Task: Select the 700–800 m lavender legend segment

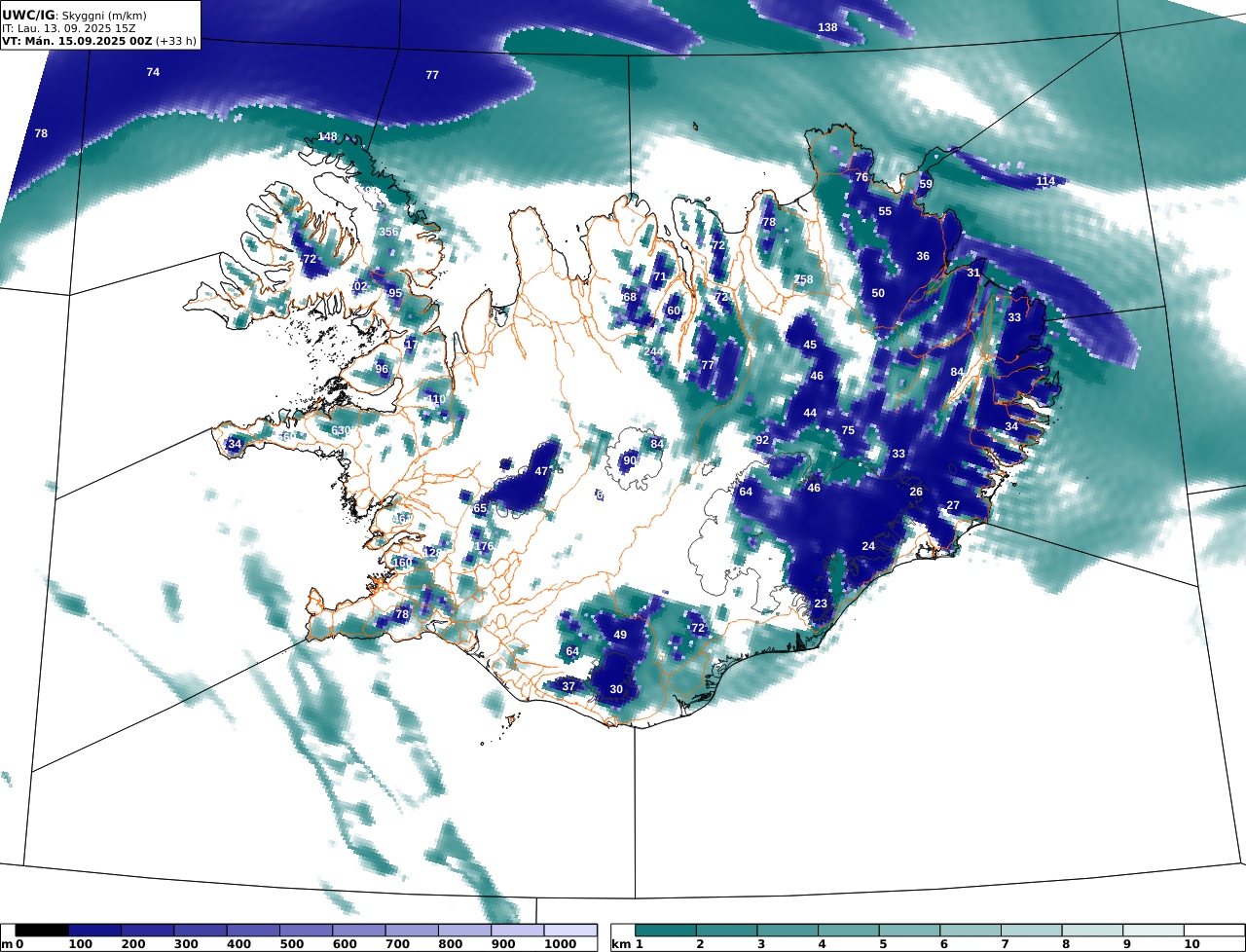Action: (x=412, y=931)
